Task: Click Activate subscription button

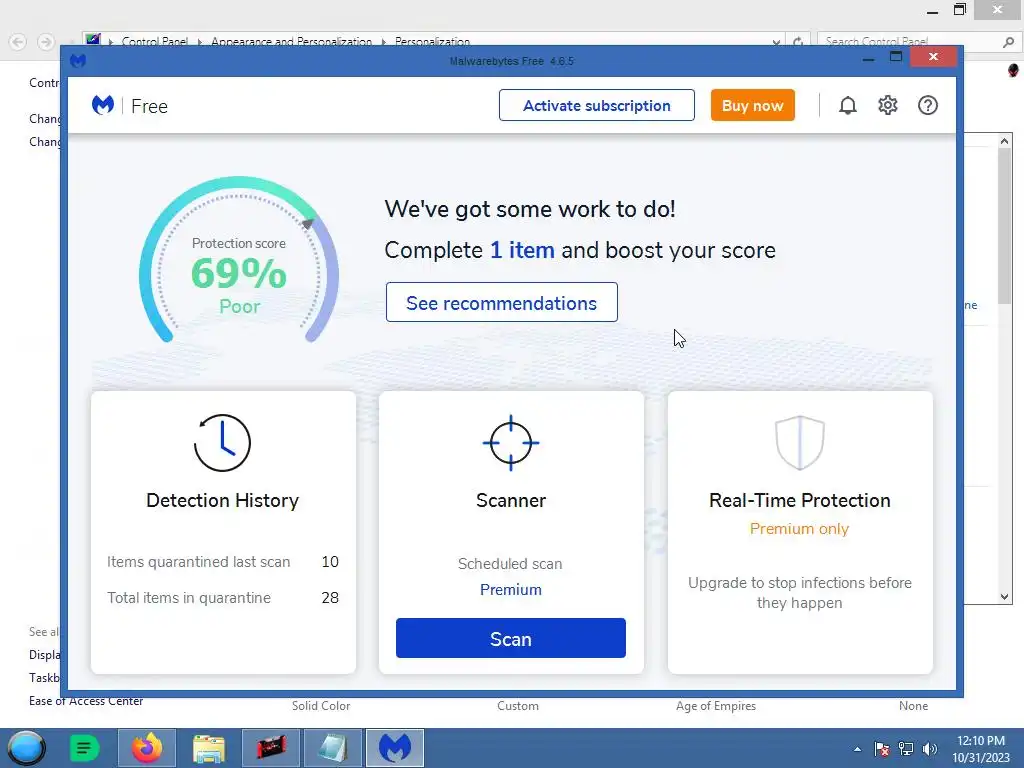Action: [x=596, y=105]
